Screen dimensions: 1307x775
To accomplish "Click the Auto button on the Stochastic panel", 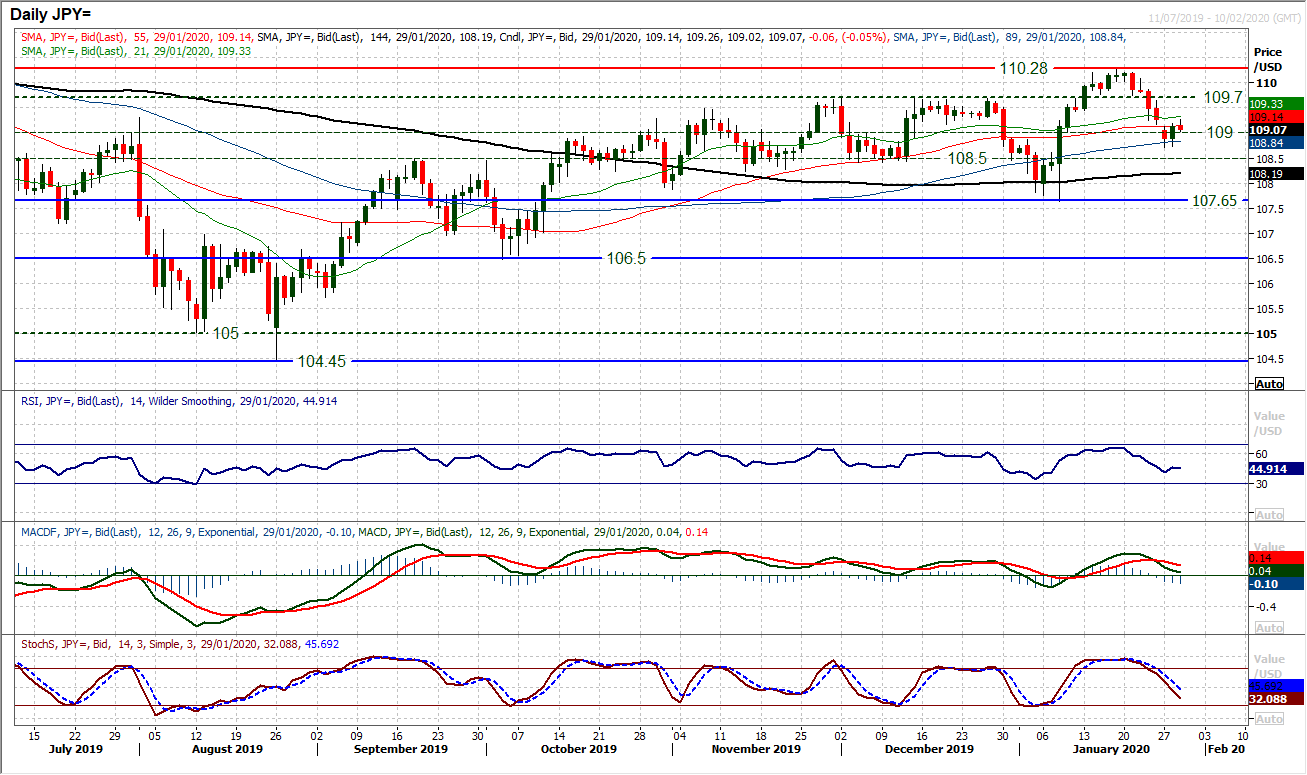I will tap(1269, 719).
